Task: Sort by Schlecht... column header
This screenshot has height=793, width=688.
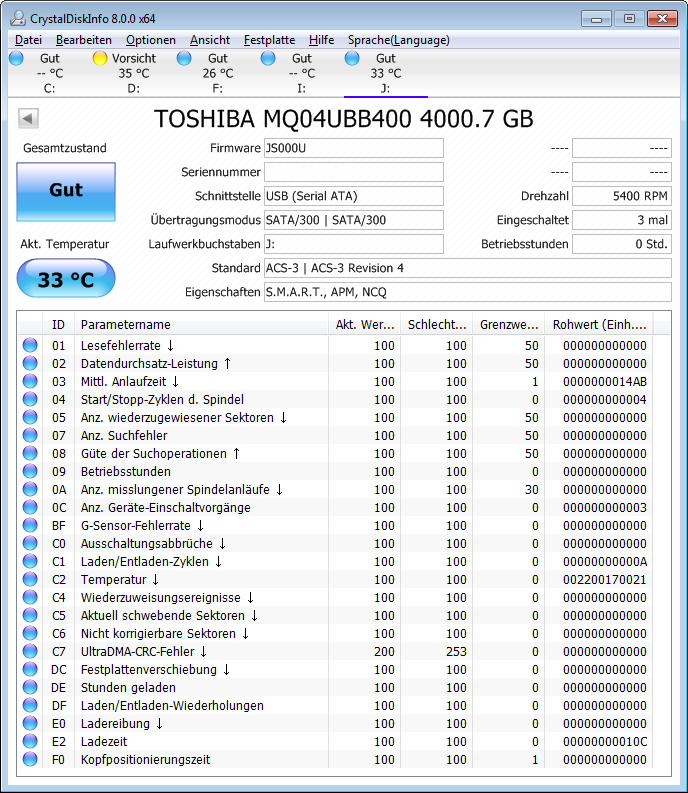Action: tap(436, 325)
